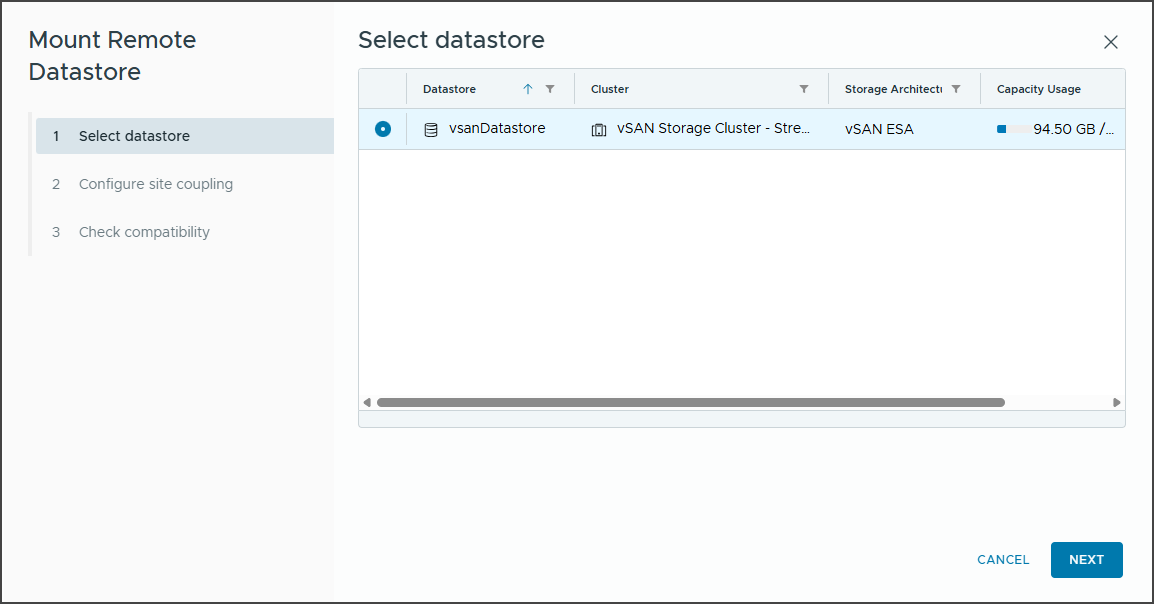Viewport: 1154px width, 604px height.
Task: Click the left arrow of the horizontal scrollbar
Action: coord(365,401)
